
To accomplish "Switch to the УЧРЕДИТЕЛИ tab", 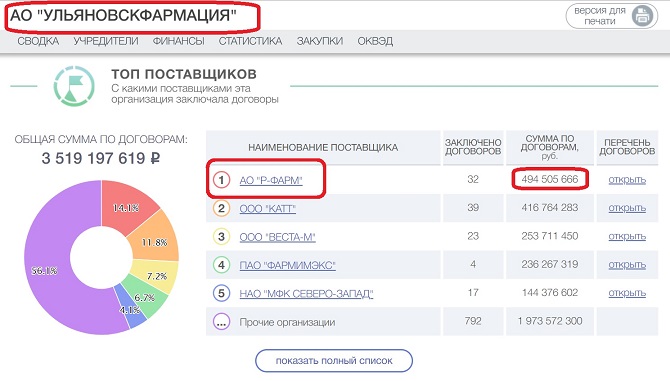I will pos(106,41).
